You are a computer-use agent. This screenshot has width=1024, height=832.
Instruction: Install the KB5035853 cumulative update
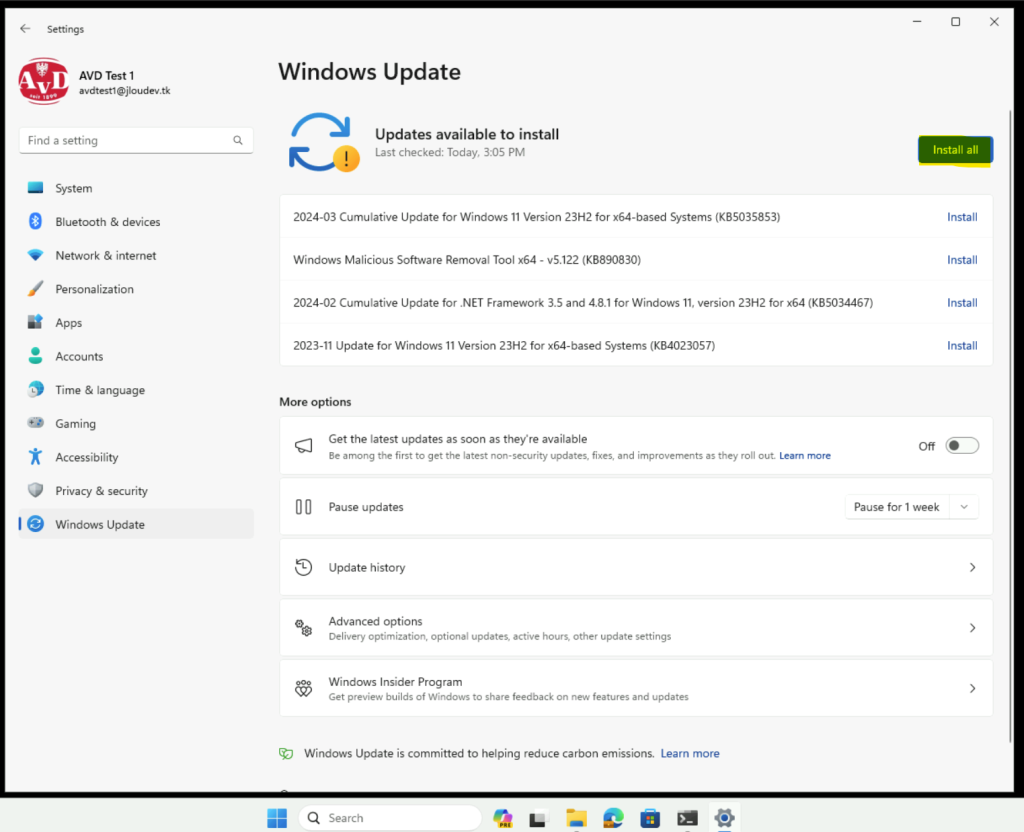point(962,217)
